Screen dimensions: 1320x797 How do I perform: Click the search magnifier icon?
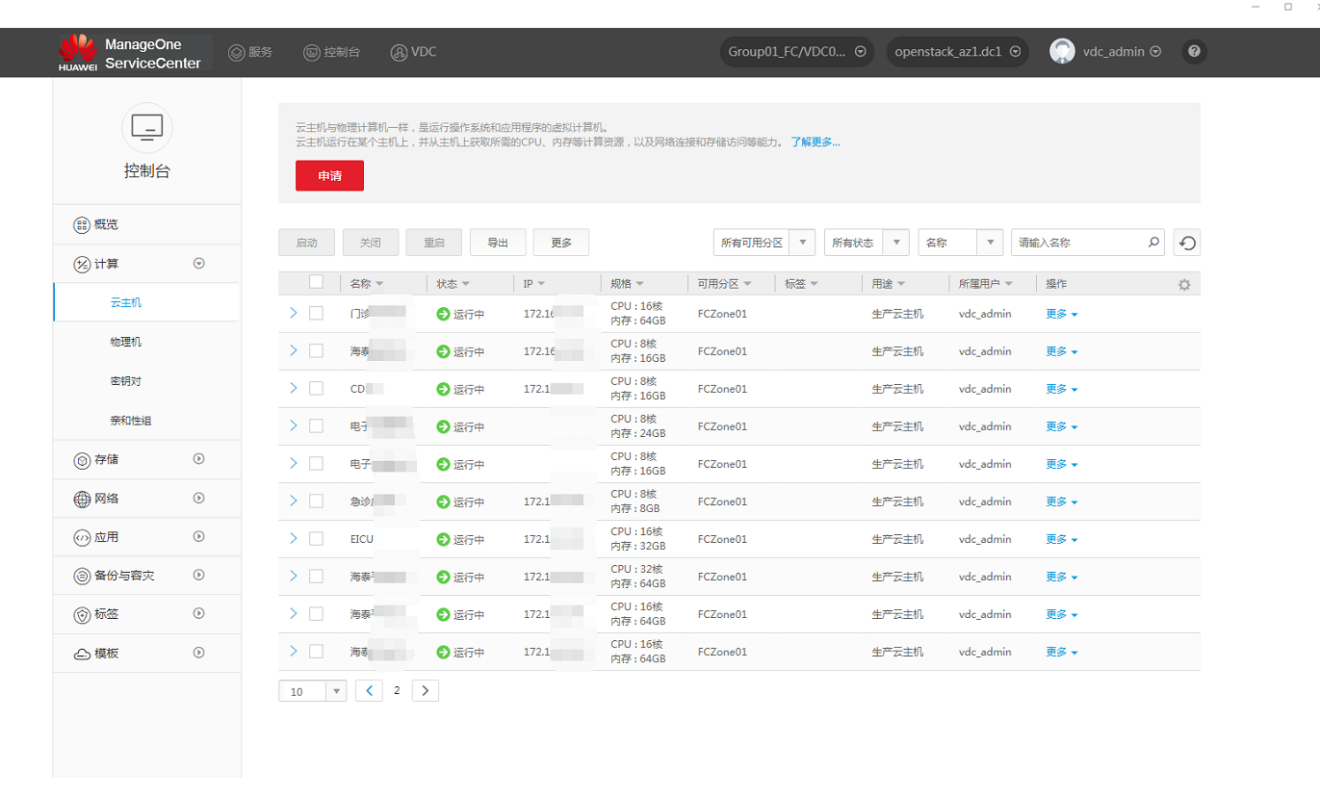click(x=1154, y=242)
